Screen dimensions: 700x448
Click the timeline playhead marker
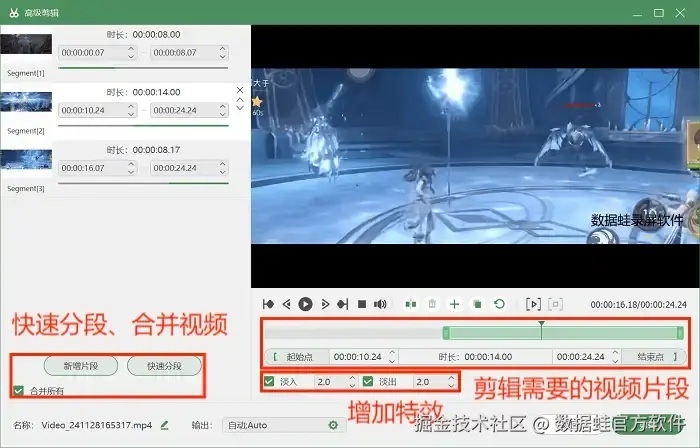click(x=542, y=330)
